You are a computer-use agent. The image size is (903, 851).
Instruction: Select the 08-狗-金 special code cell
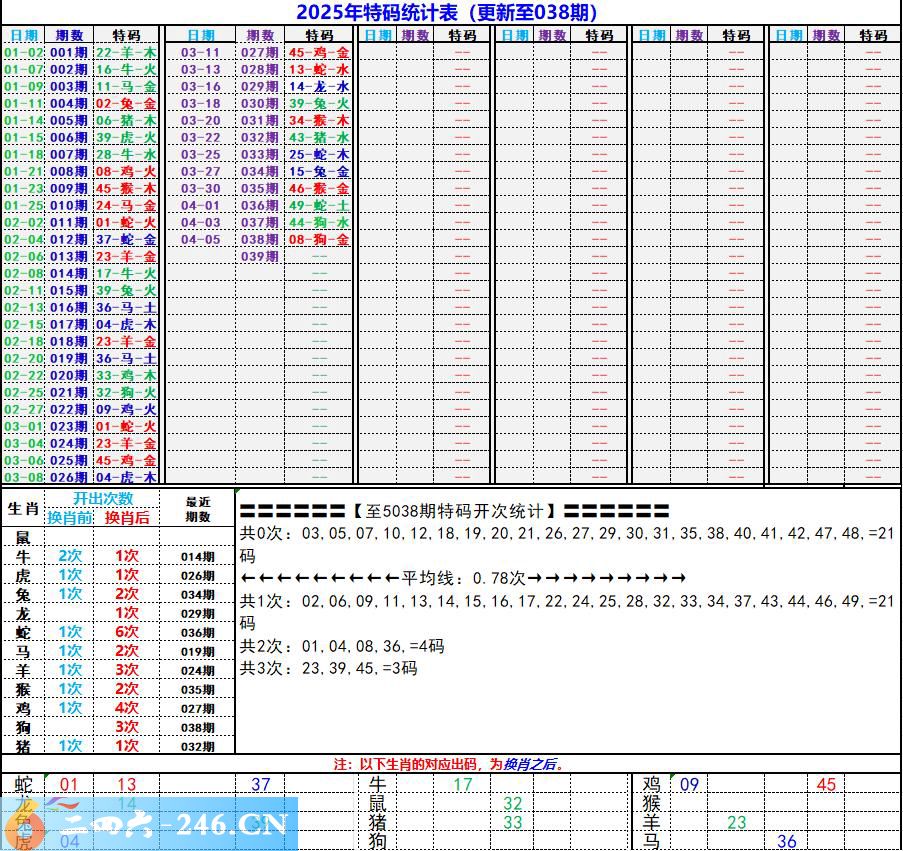318,240
